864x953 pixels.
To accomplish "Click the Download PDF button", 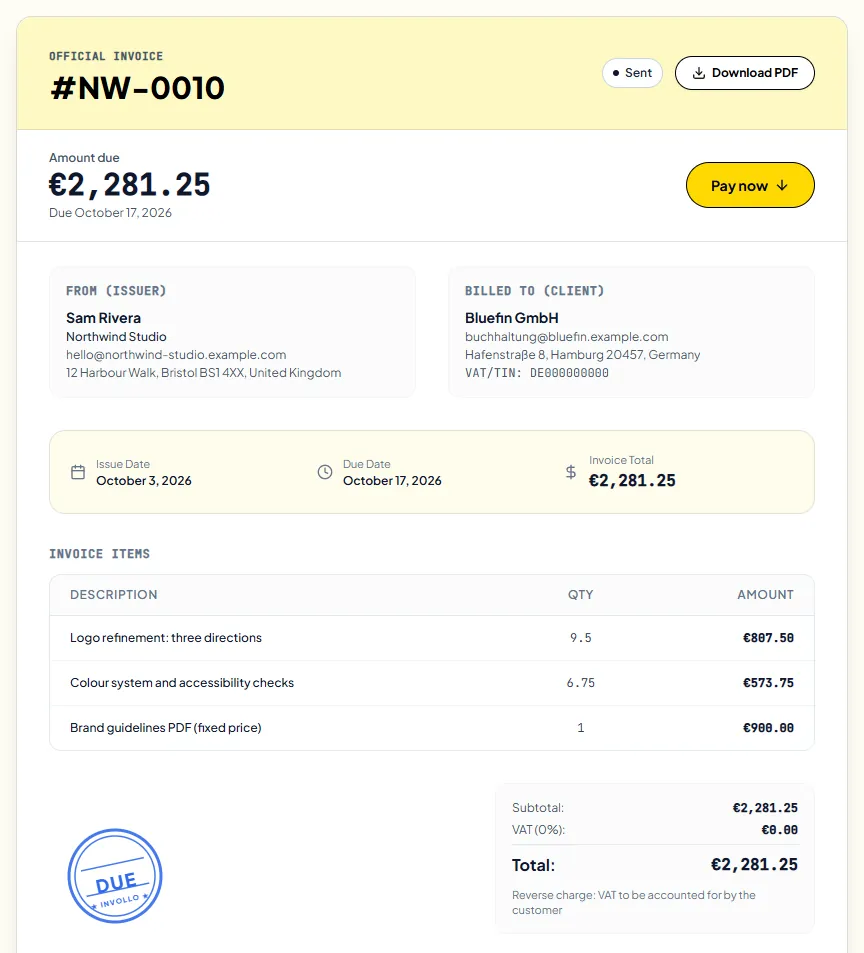I will (x=744, y=73).
